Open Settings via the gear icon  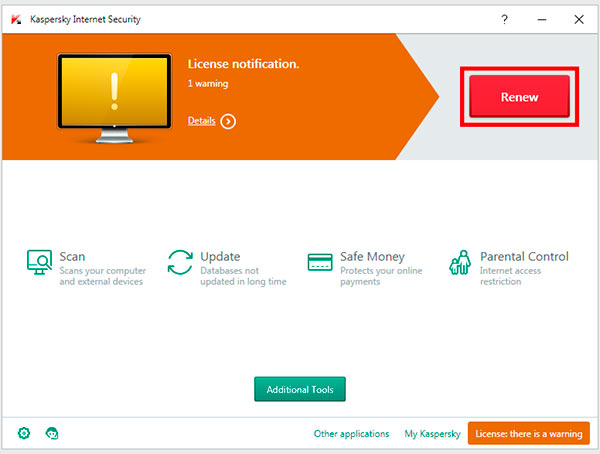24,433
